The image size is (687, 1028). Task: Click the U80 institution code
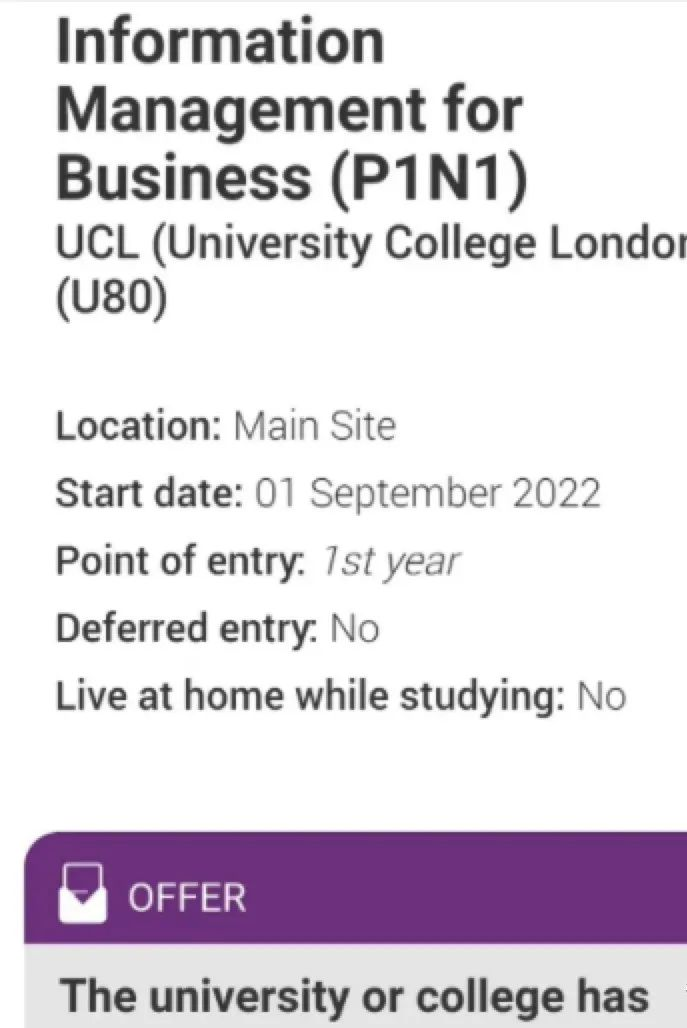[111, 299]
